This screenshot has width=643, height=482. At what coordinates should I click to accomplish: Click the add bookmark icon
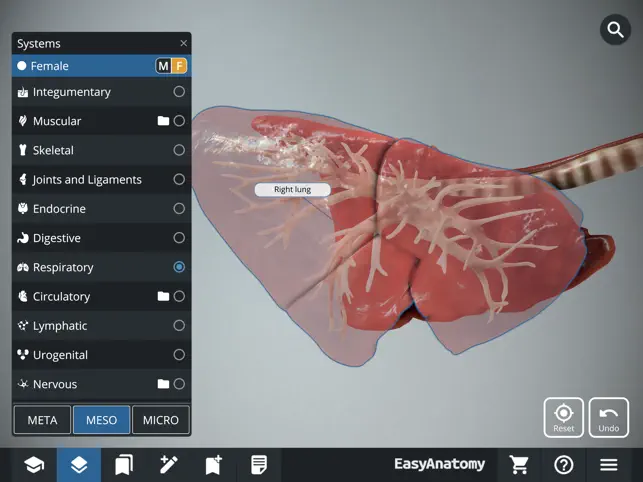tap(214, 465)
